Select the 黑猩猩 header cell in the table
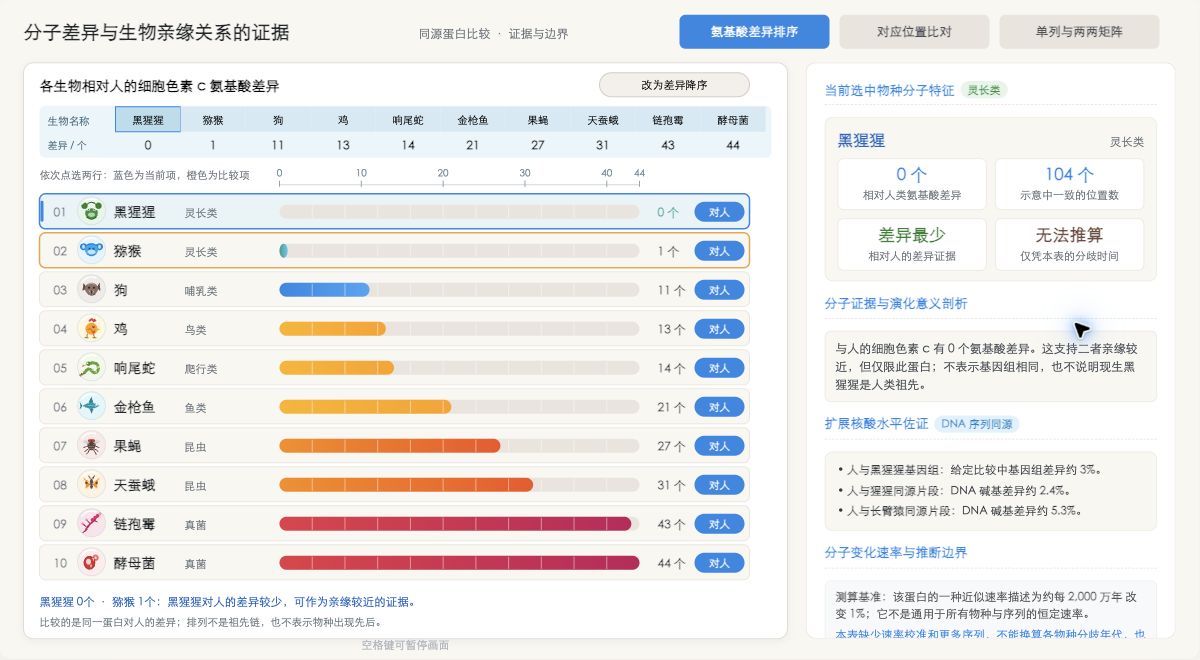The width and height of the screenshot is (1200, 660). [148, 119]
